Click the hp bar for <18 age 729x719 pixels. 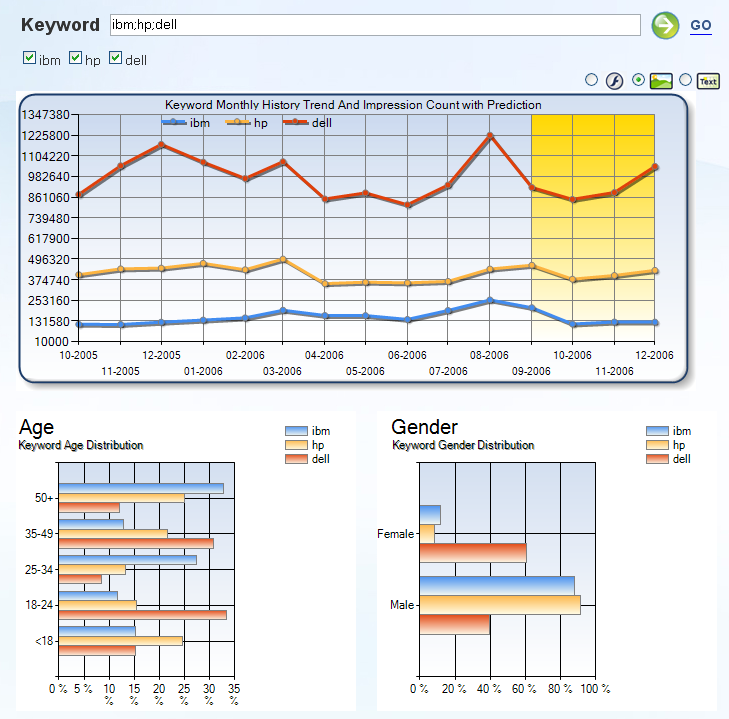[x=120, y=641]
